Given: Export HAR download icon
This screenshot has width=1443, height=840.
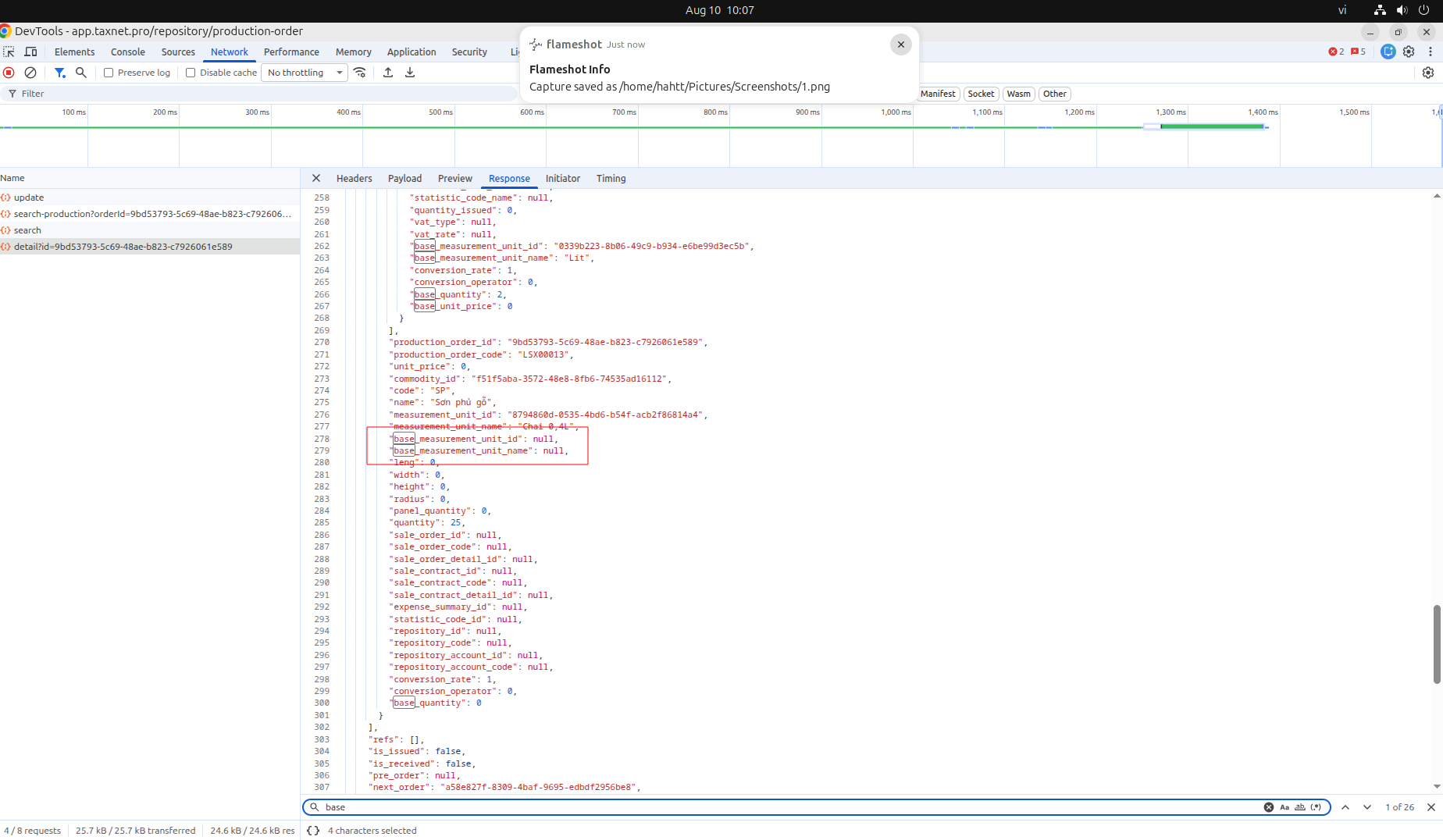Looking at the screenshot, I should [410, 73].
